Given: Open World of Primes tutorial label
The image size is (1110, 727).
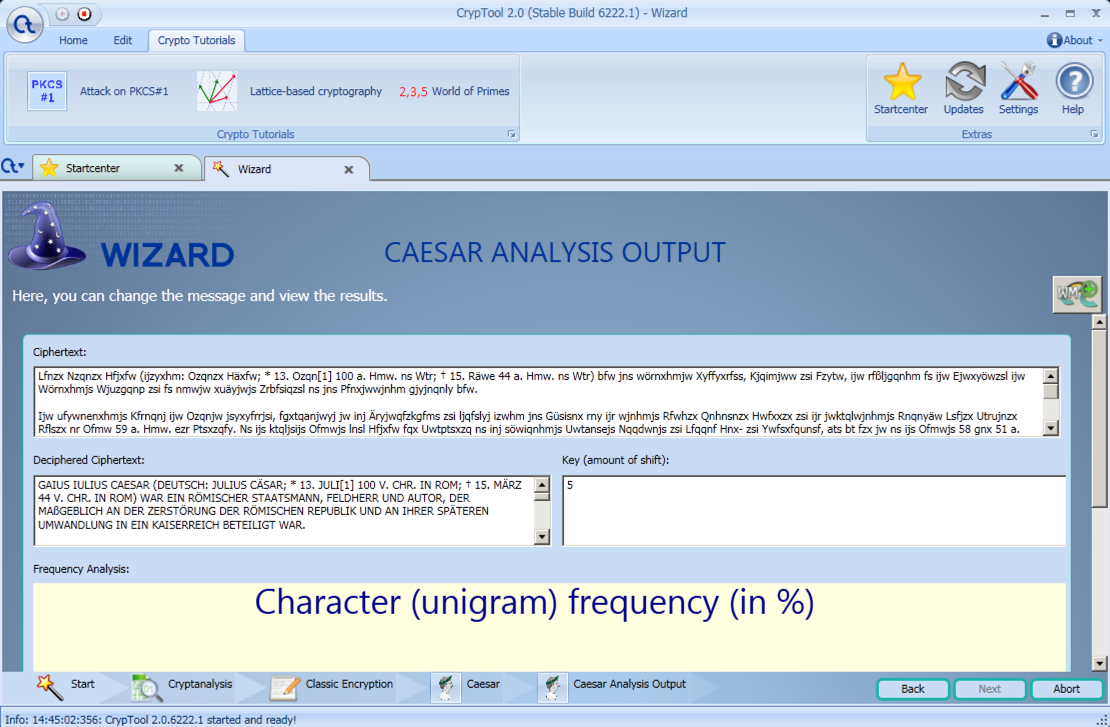Looking at the screenshot, I should [x=471, y=91].
